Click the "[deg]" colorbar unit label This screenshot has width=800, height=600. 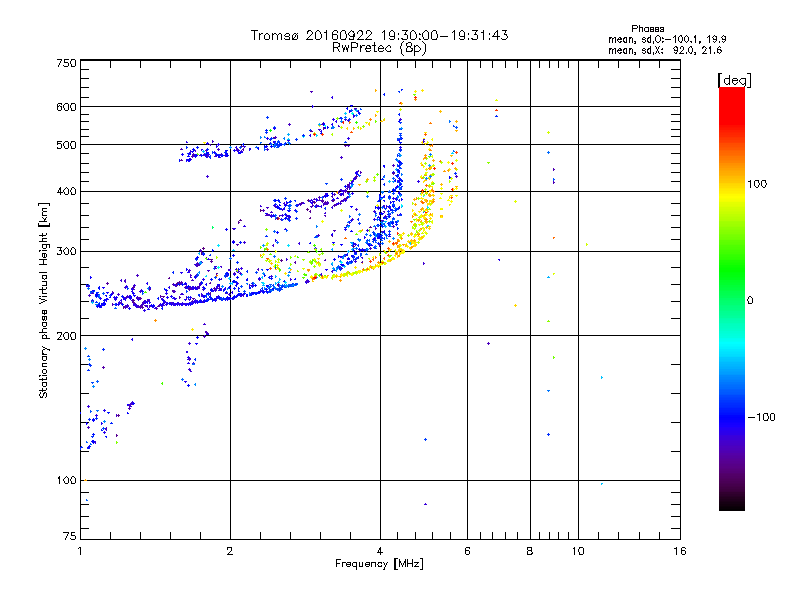coord(734,80)
